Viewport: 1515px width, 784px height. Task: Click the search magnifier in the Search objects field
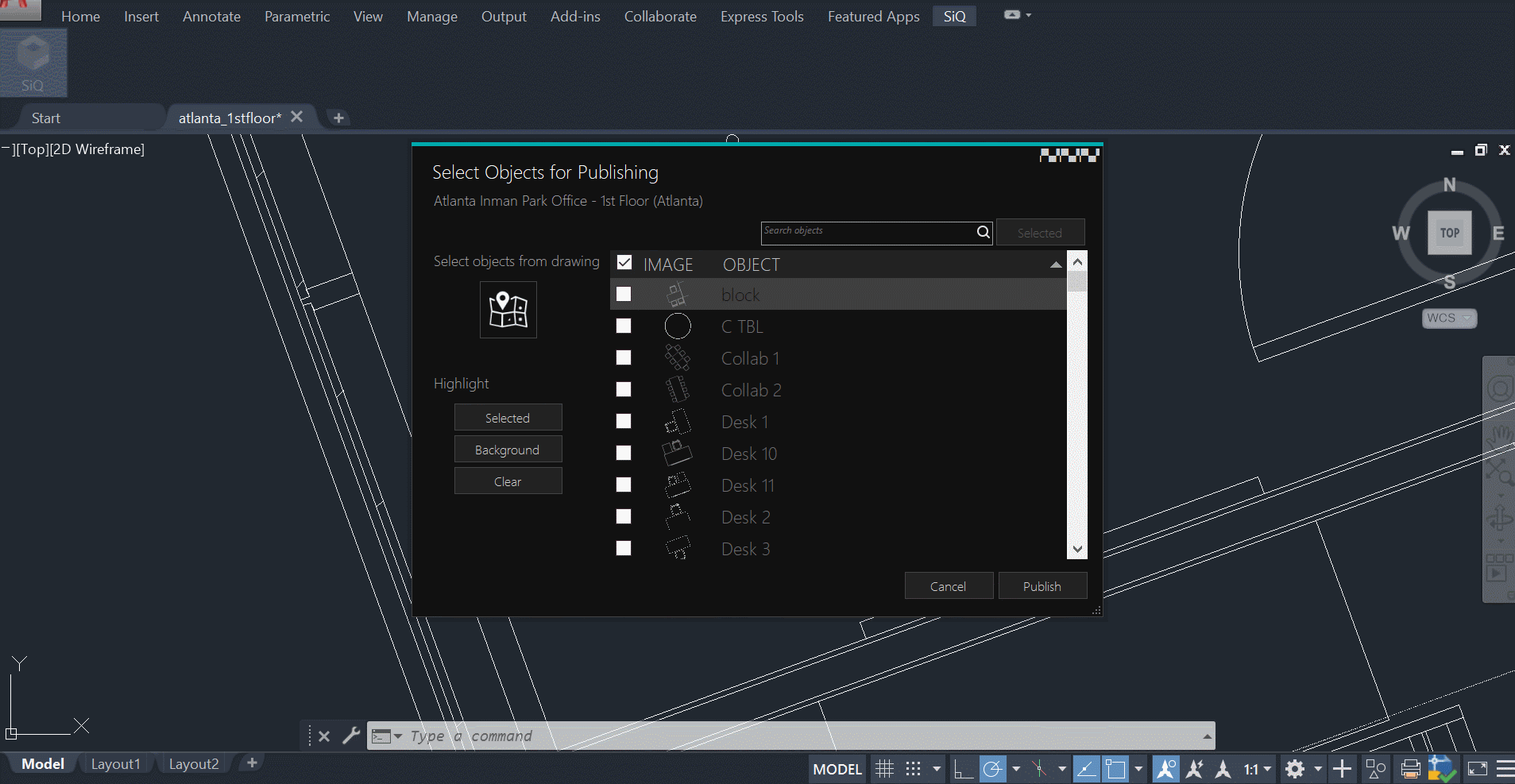coord(984,232)
